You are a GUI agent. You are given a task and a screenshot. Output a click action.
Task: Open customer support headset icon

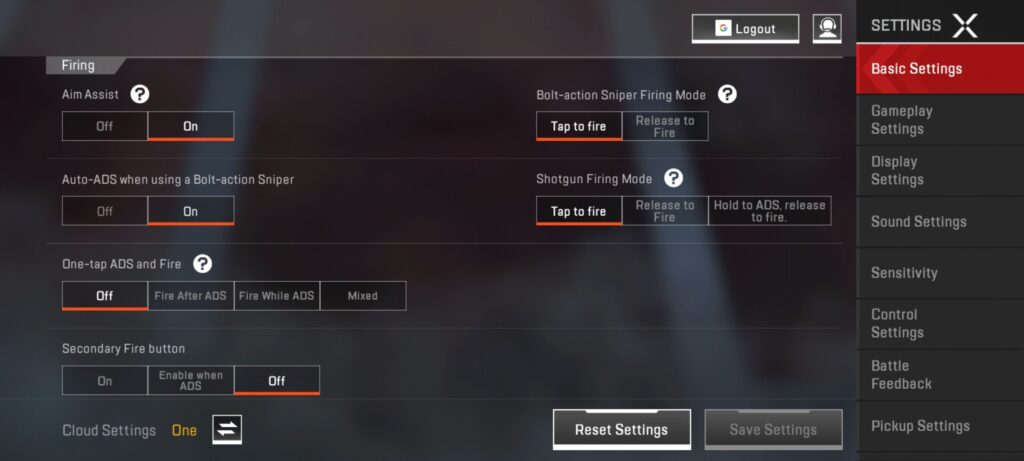827,29
